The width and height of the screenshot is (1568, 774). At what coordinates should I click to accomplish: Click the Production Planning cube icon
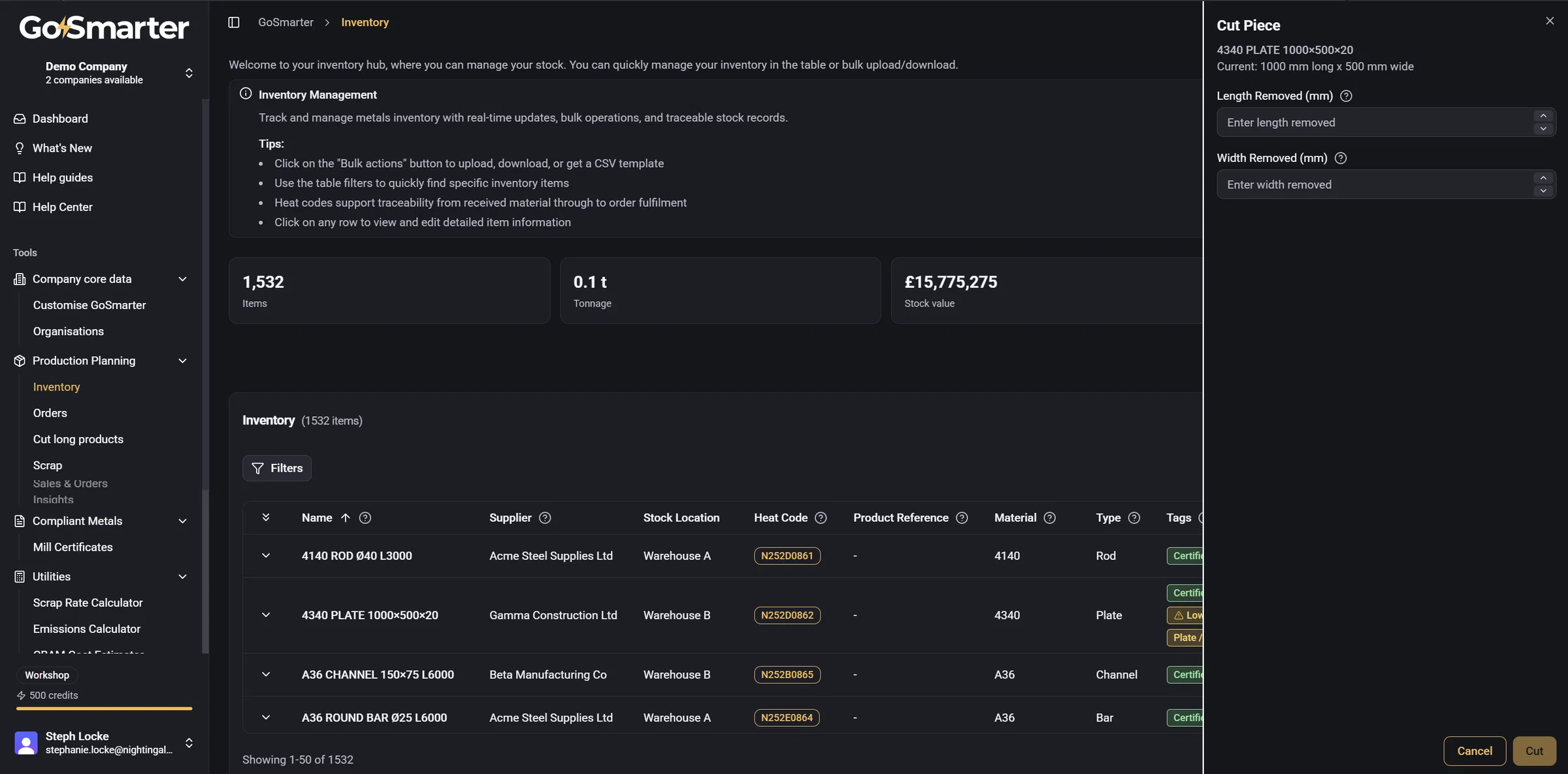pyautogui.click(x=20, y=361)
